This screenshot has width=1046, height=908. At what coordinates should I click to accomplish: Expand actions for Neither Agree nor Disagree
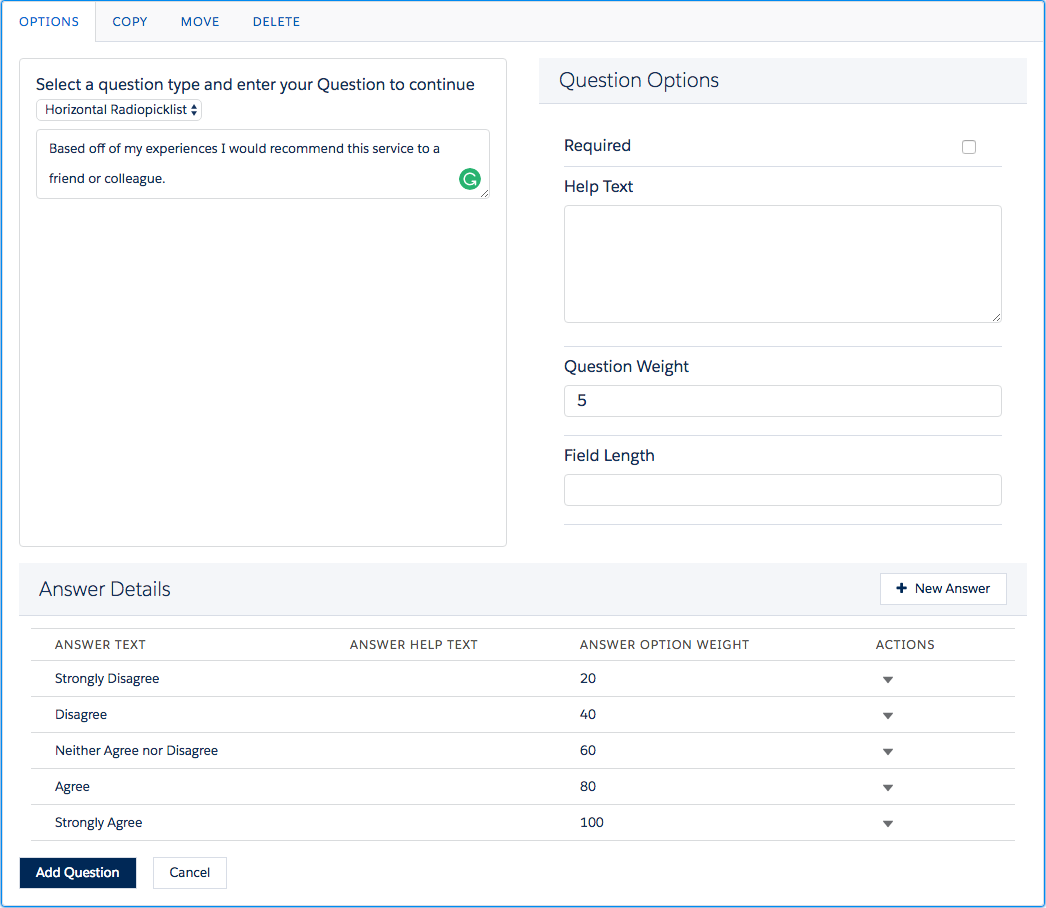coord(887,752)
